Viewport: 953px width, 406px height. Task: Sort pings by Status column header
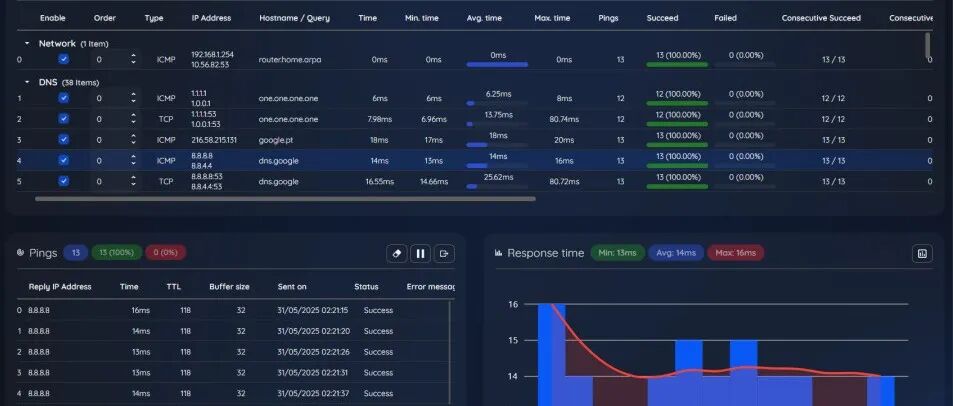point(366,287)
